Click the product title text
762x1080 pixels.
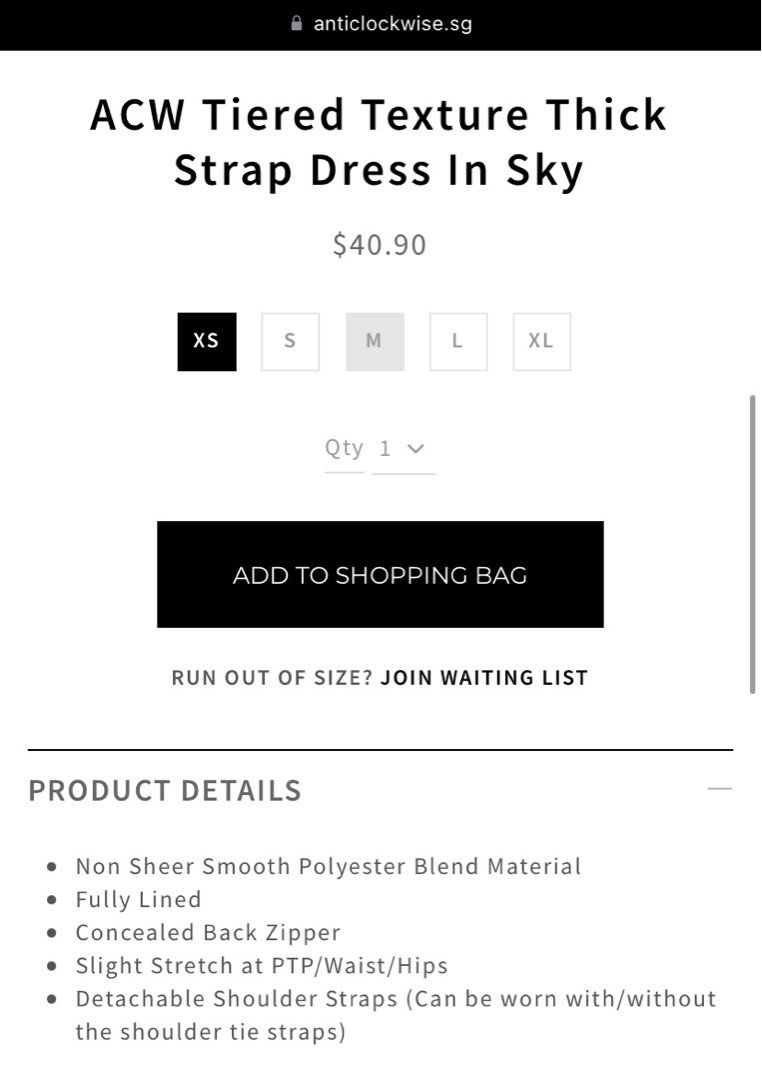tap(378, 142)
